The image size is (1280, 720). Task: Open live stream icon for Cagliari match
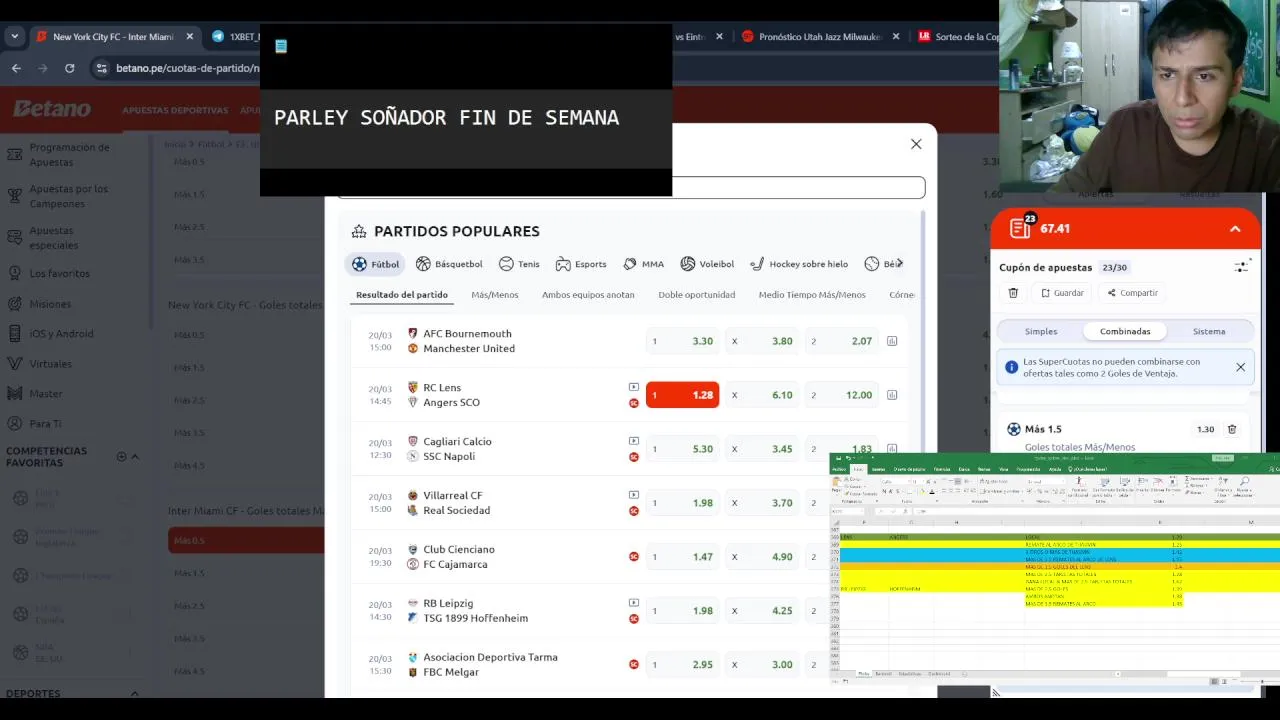(x=633, y=441)
